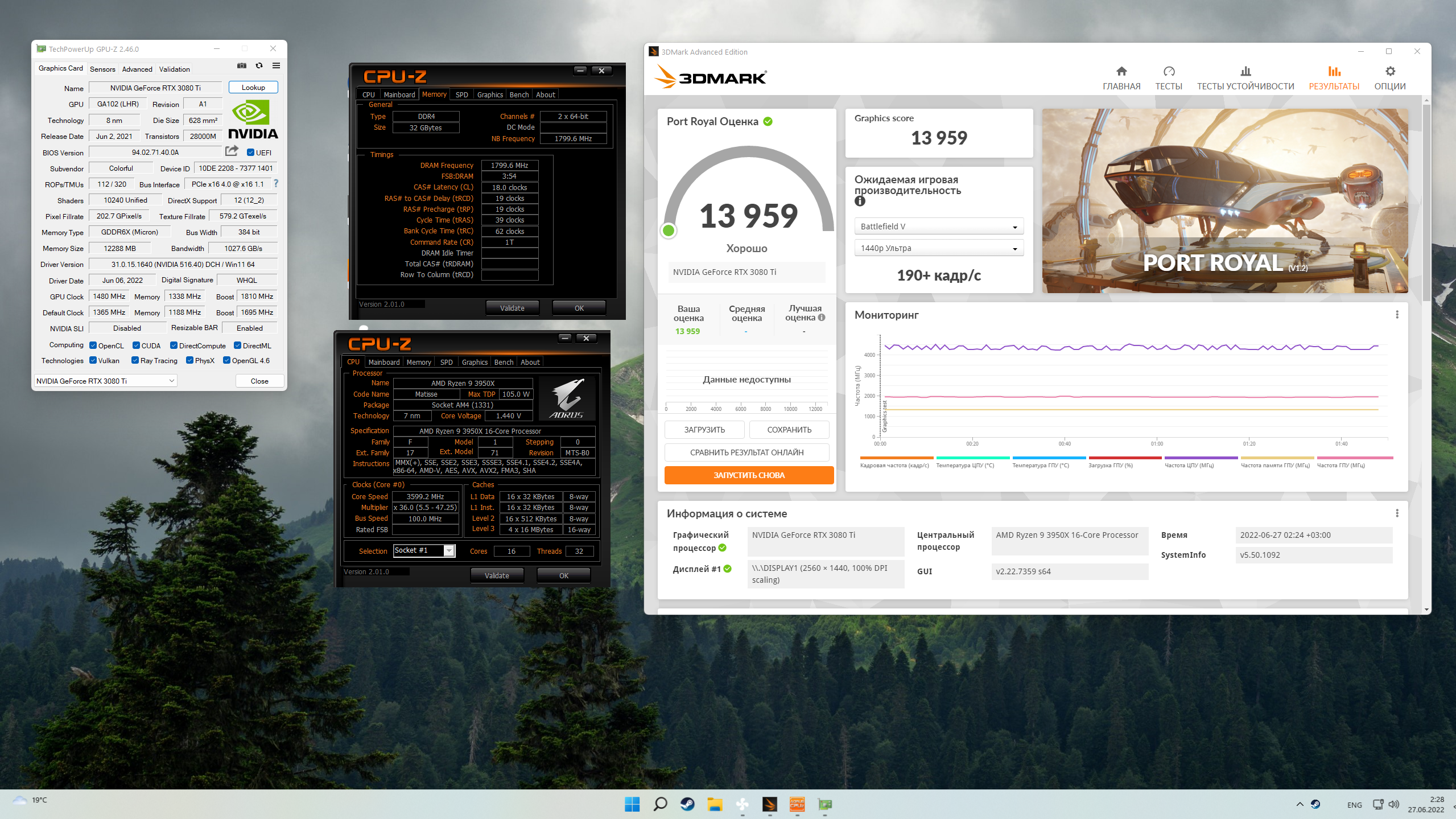This screenshot has width=1456, height=819.
Task: Open 3DMark Tests (ТЕСТЫ) section
Action: pos(1168,78)
